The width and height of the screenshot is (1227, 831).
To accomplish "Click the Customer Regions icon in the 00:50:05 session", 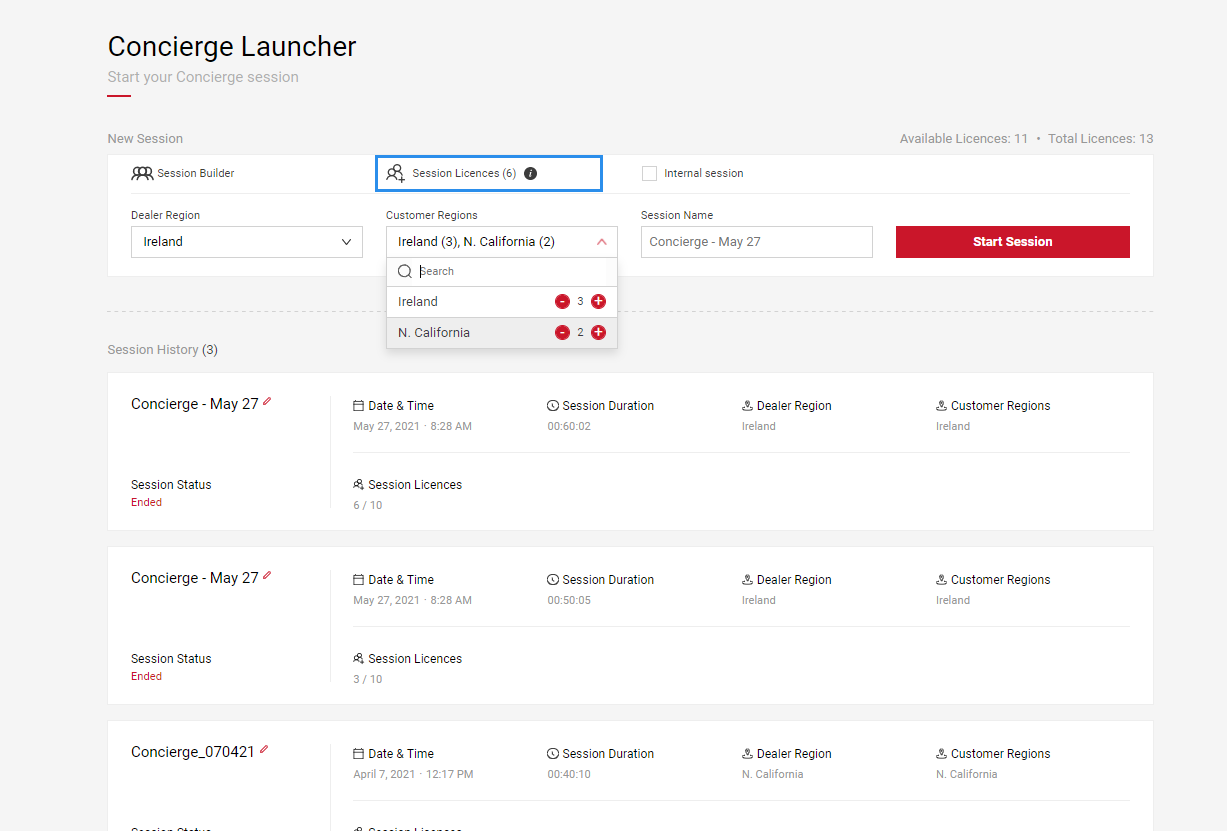I will pyautogui.click(x=941, y=580).
